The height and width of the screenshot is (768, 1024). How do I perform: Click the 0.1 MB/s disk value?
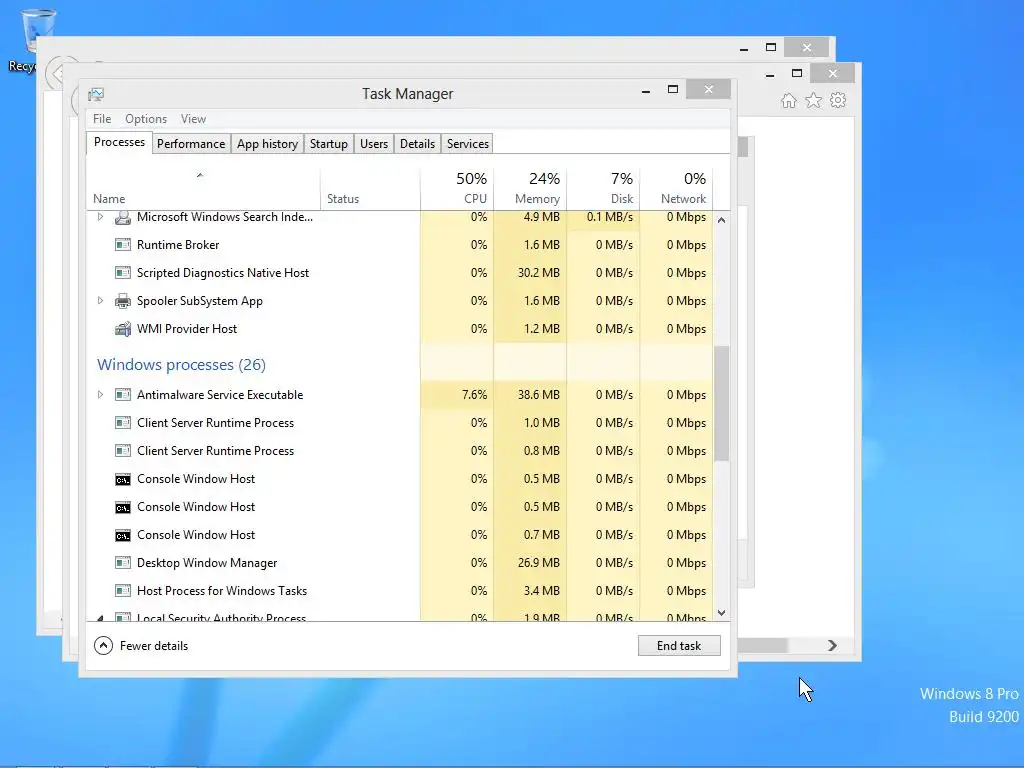tap(610, 217)
